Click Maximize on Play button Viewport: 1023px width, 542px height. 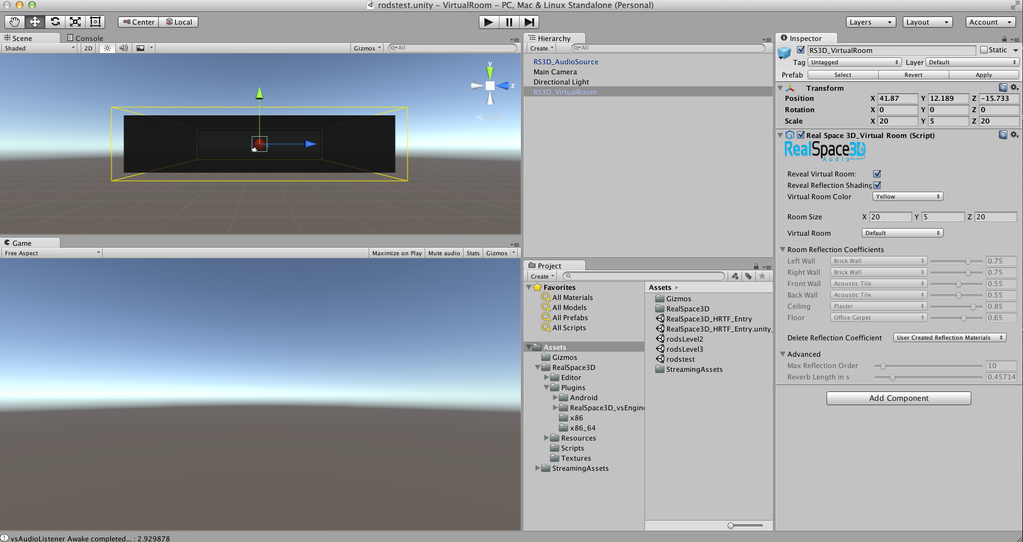tap(398, 253)
